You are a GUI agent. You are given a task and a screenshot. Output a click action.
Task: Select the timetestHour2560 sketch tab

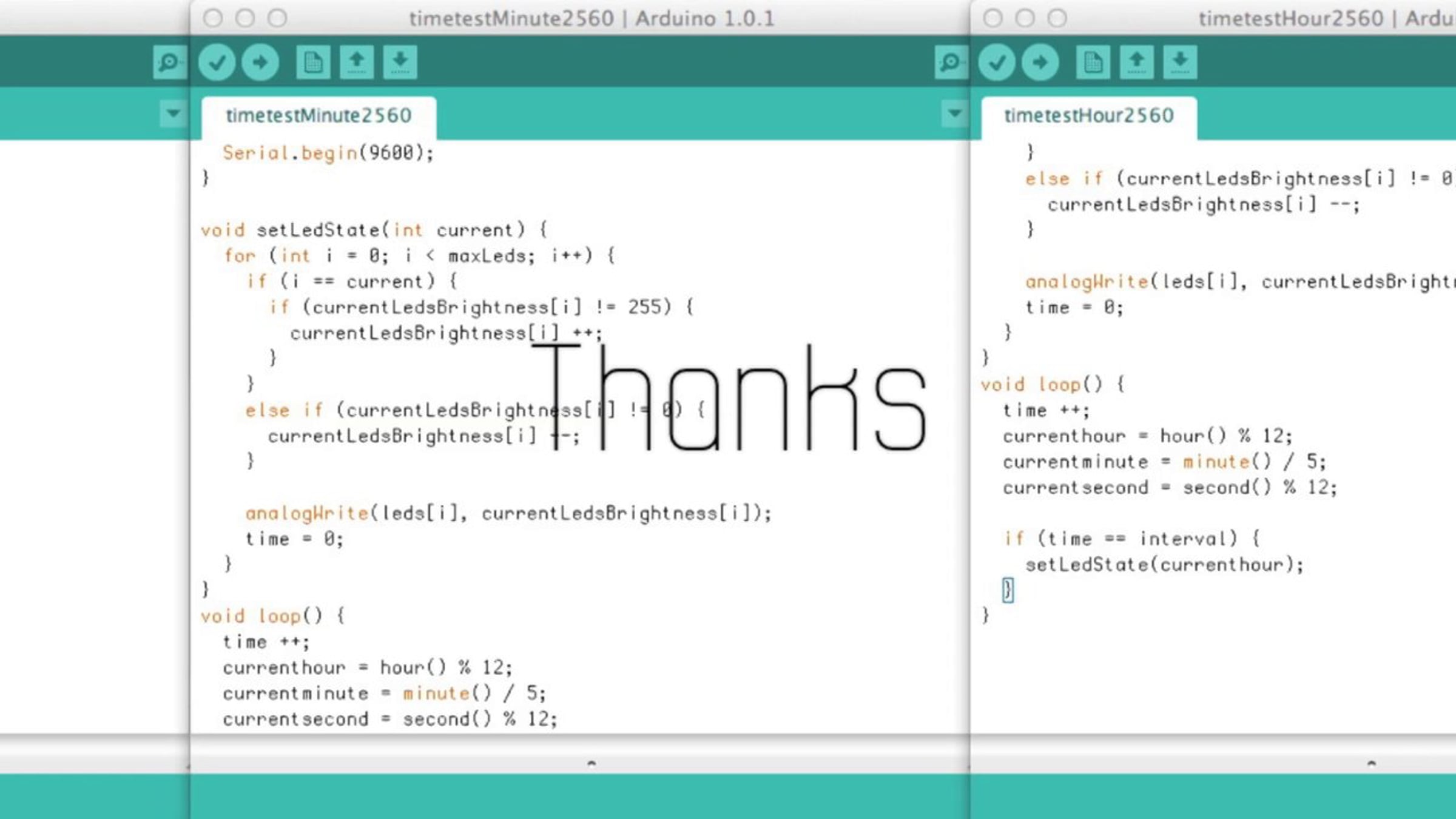tap(1089, 116)
